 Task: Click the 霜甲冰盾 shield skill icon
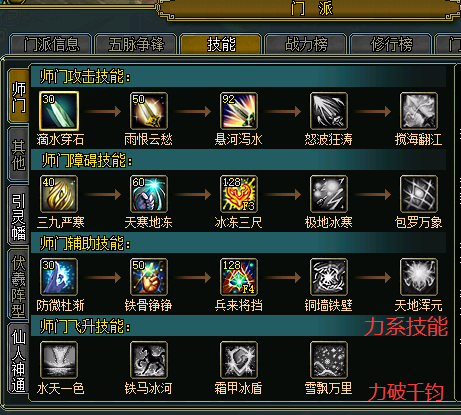239,360
